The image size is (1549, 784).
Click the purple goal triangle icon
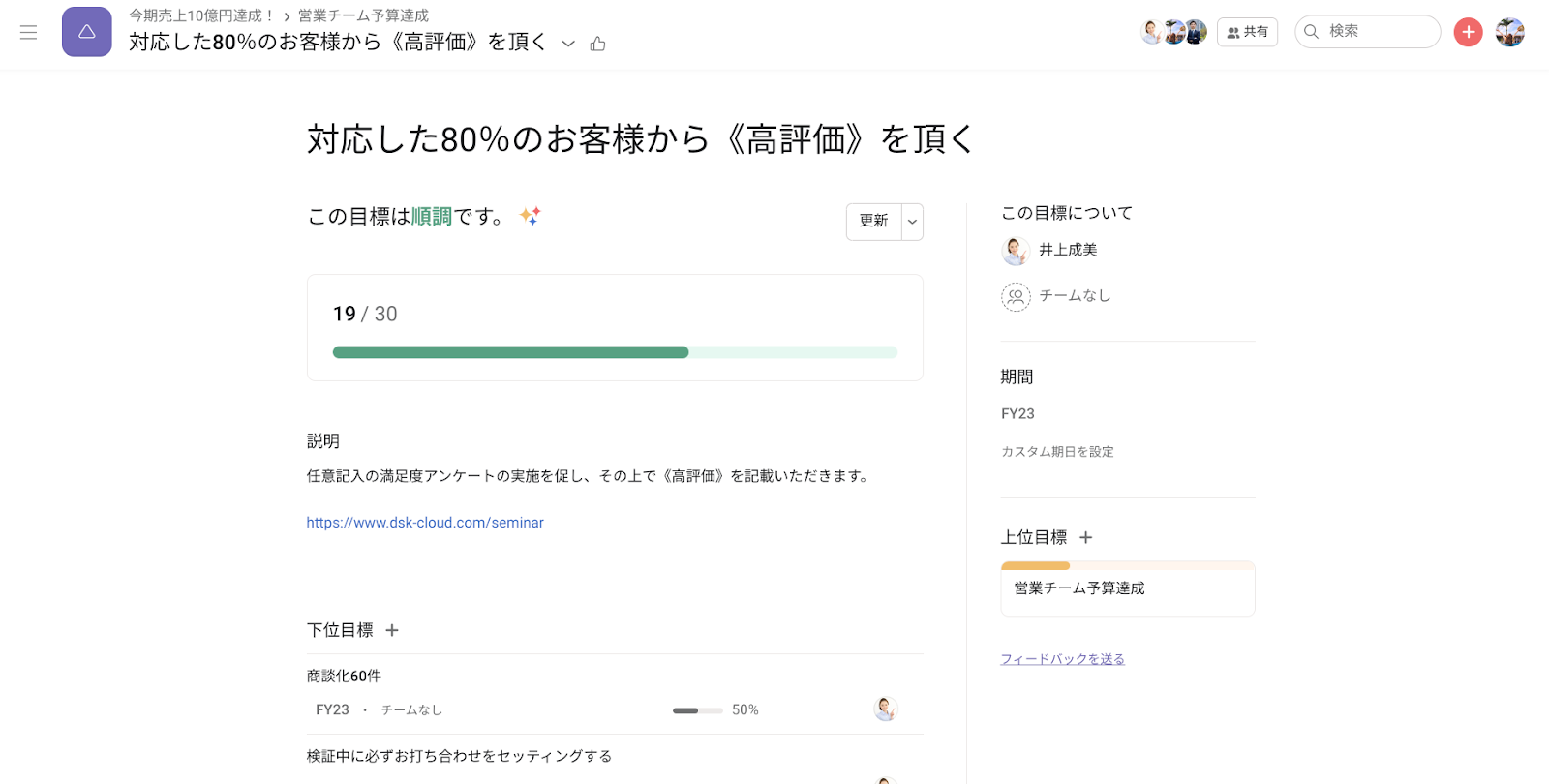[87, 32]
